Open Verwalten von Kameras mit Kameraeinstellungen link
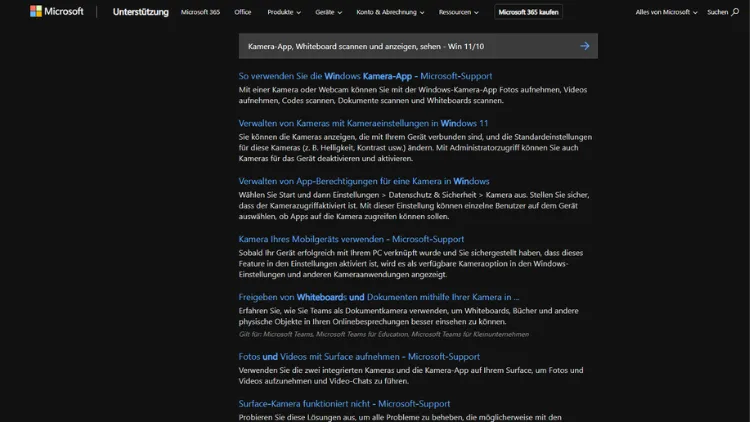 pyautogui.click(x=364, y=123)
